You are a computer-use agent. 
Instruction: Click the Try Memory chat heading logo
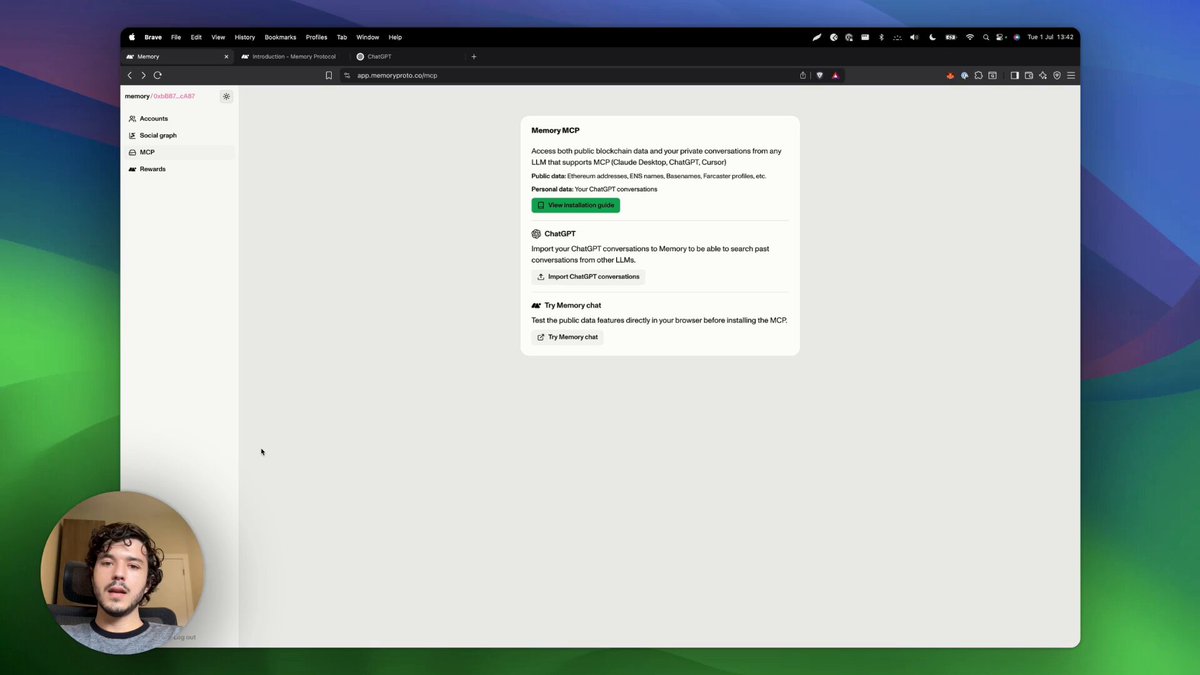(536, 305)
